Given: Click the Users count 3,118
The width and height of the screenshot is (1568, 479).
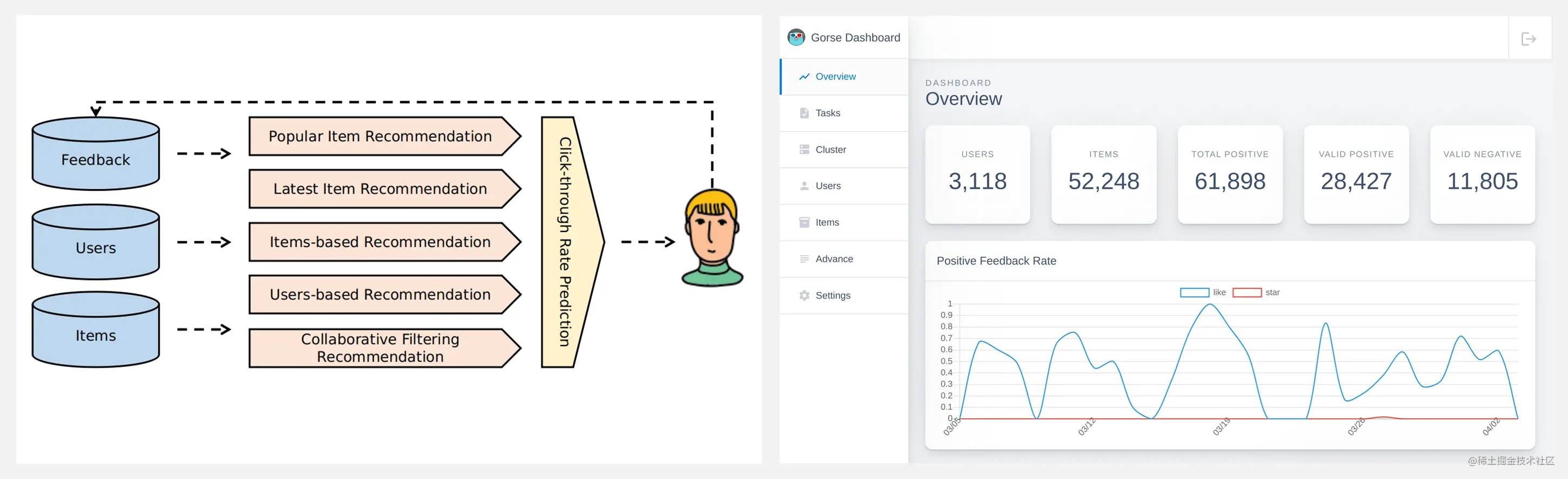Looking at the screenshot, I should pyautogui.click(x=977, y=182).
